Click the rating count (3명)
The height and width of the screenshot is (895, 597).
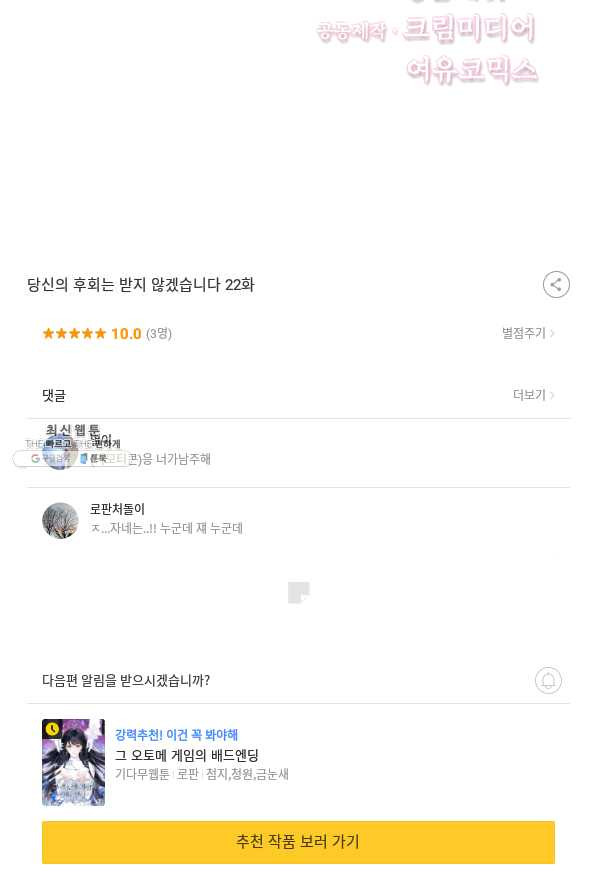coord(159,333)
